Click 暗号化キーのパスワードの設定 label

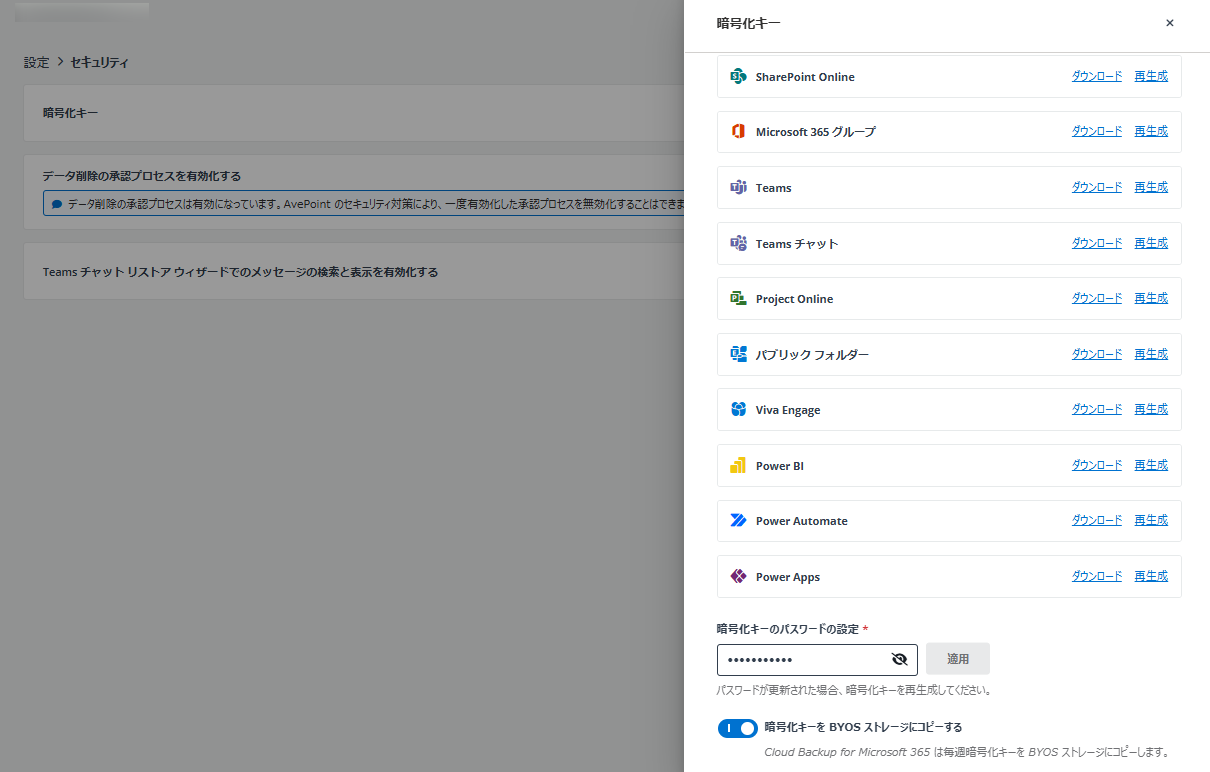coord(788,629)
